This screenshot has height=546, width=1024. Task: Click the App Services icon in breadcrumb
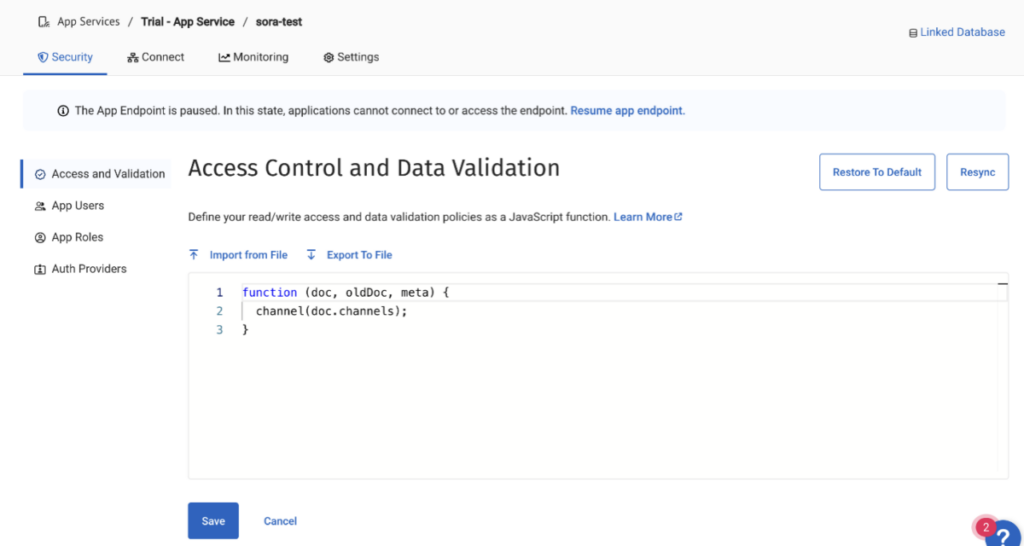tap(44, 22)
